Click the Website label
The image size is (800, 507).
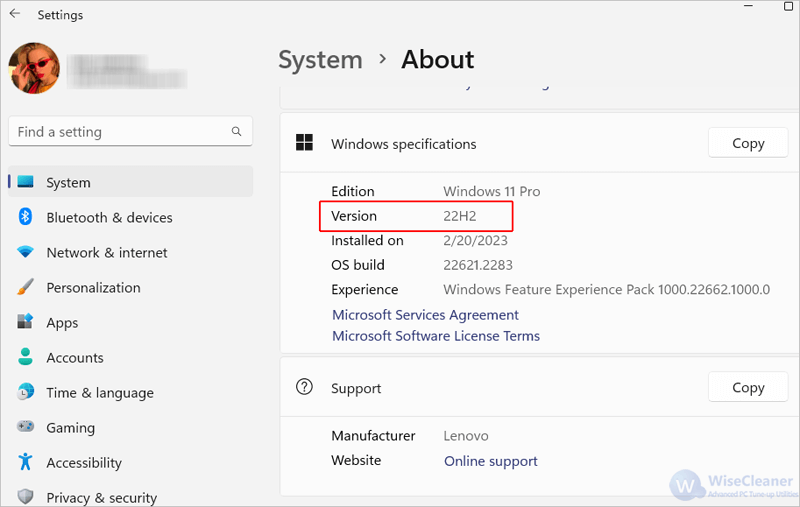pos(356,460)
